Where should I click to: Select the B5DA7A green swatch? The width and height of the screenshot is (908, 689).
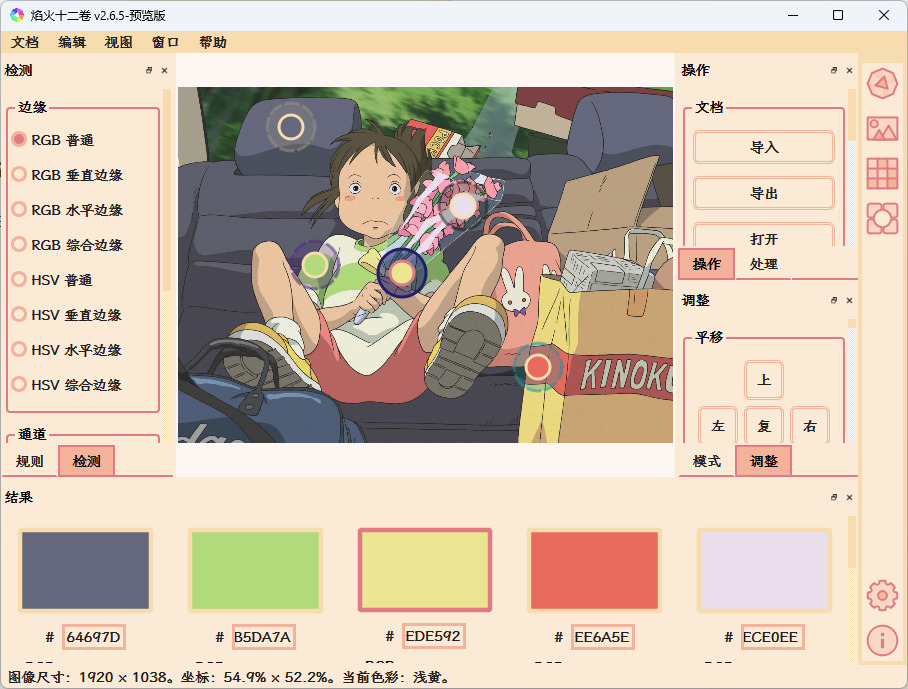click(255, 570)
